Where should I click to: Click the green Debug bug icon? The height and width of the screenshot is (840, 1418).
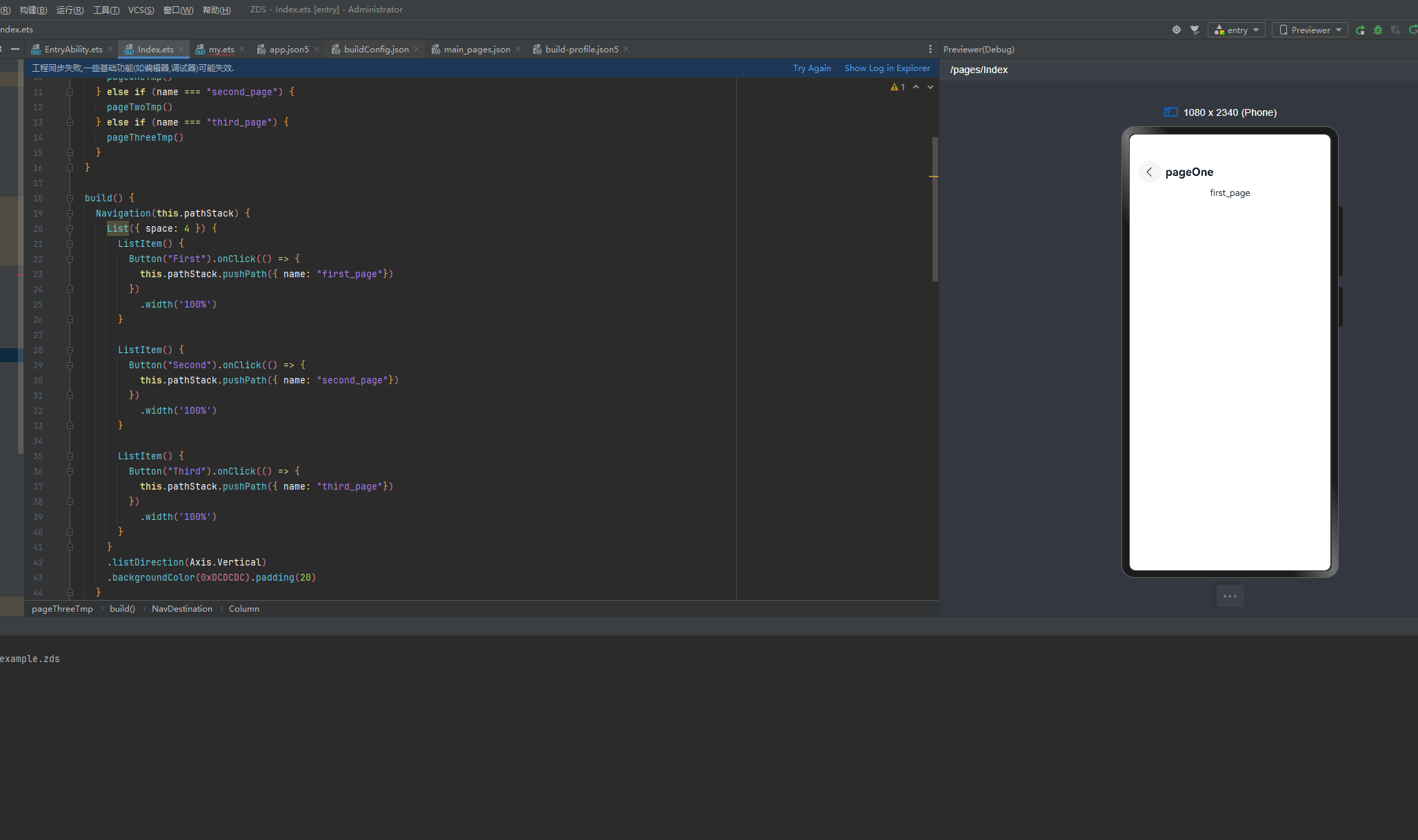[x=1377, y=30]
